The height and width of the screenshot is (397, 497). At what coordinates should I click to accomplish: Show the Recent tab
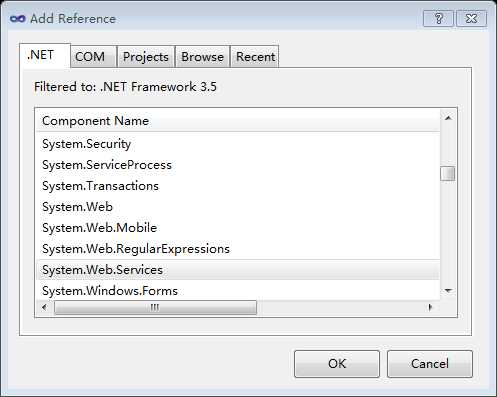[x=255, y=57]
